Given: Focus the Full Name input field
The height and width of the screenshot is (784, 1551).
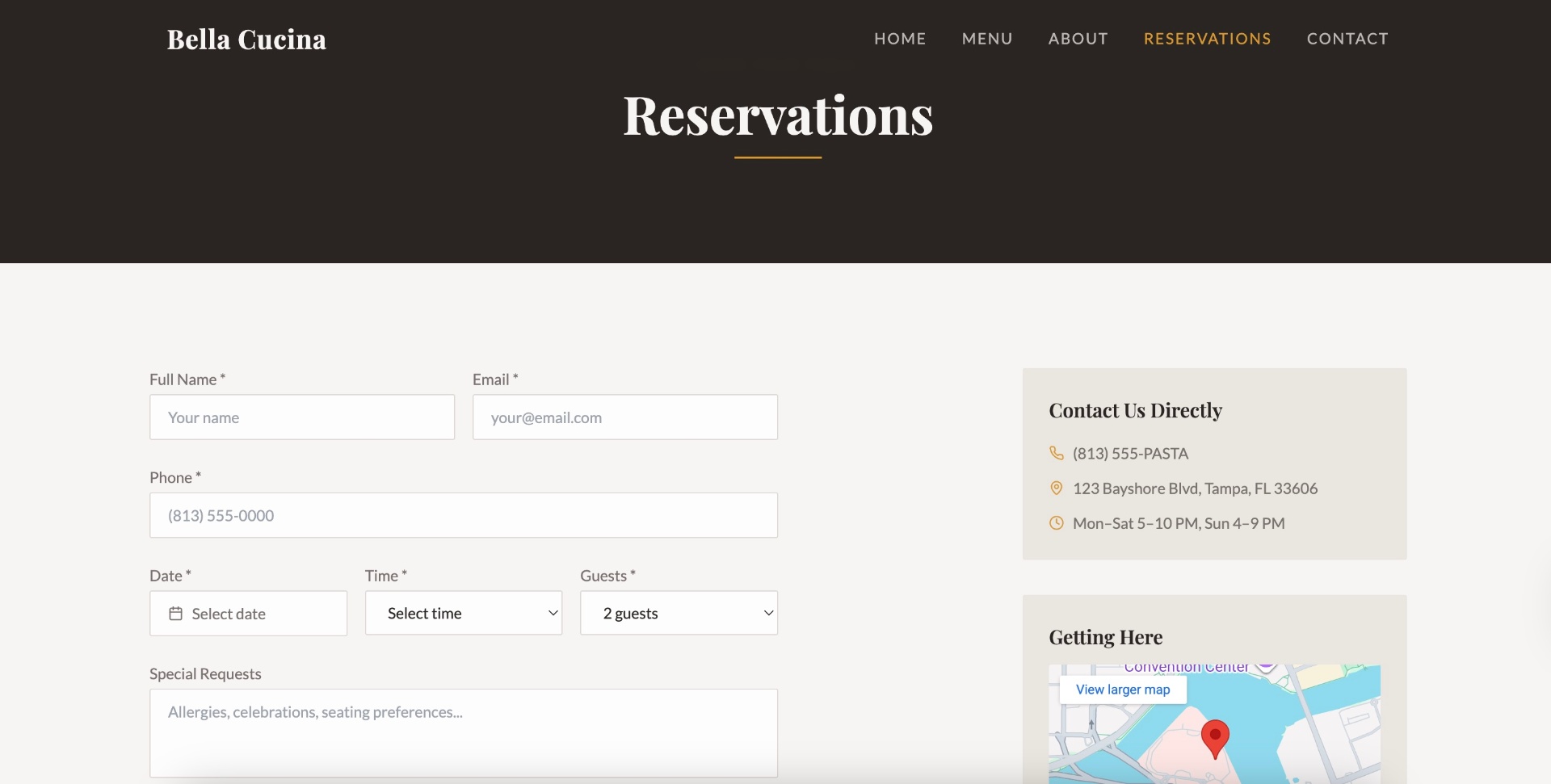Looking at the screenshot, I should pos(302,417).
